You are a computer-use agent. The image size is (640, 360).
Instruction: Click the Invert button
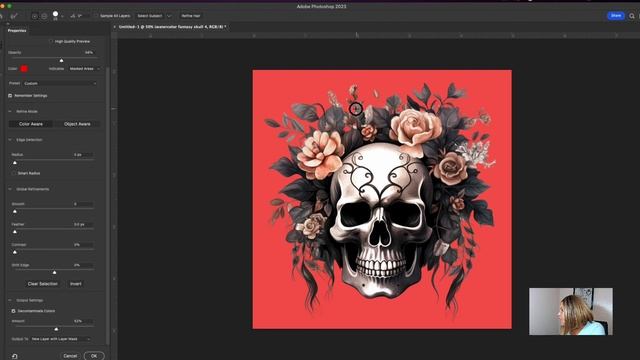tap(76, 284)
